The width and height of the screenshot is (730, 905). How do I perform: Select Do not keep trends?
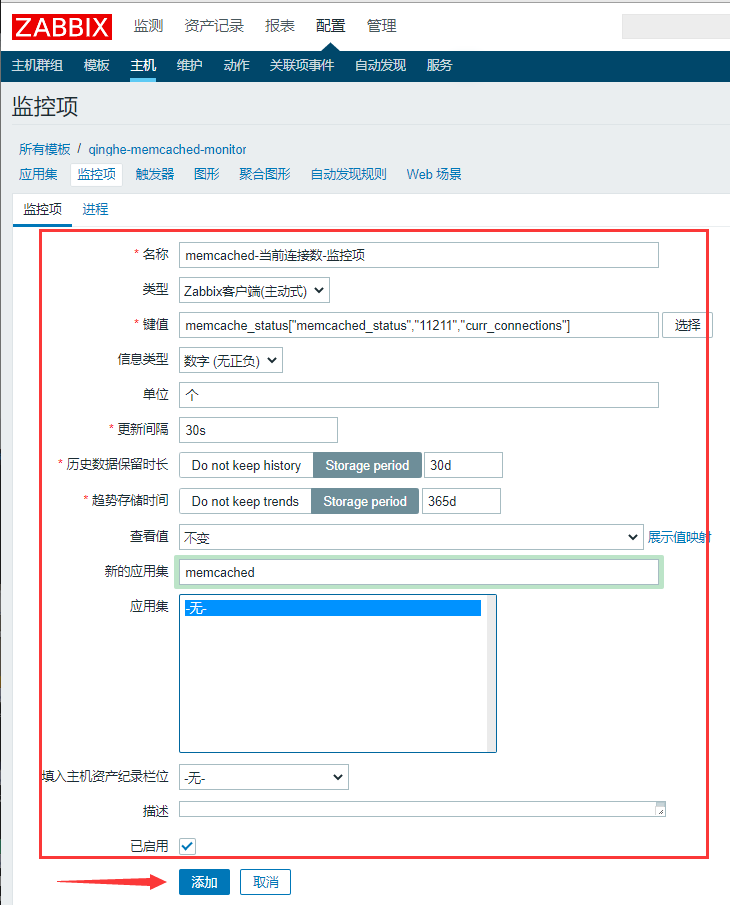(245, 501)
